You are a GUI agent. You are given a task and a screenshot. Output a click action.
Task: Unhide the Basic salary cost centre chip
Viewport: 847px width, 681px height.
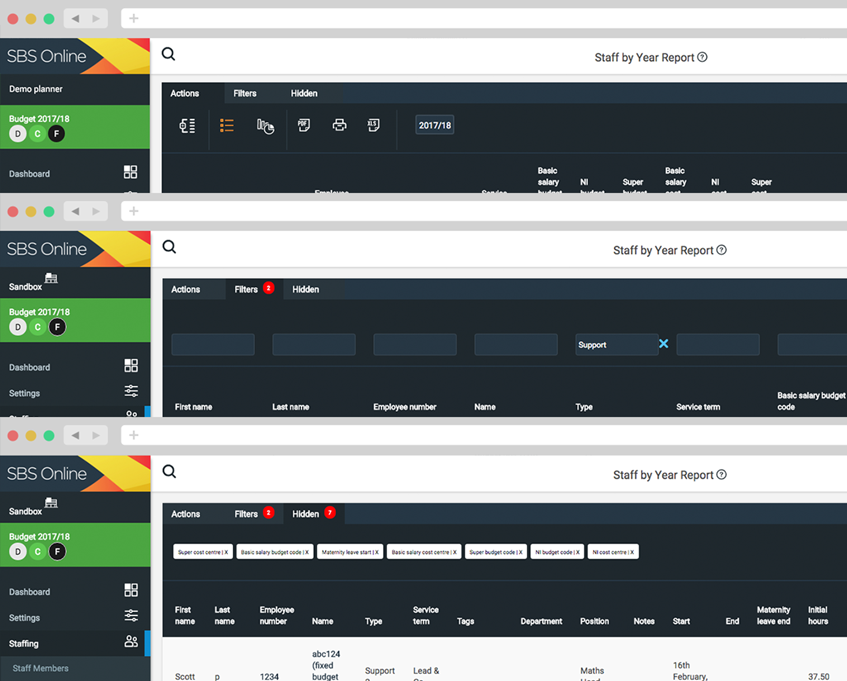click(x=424, y=552)
